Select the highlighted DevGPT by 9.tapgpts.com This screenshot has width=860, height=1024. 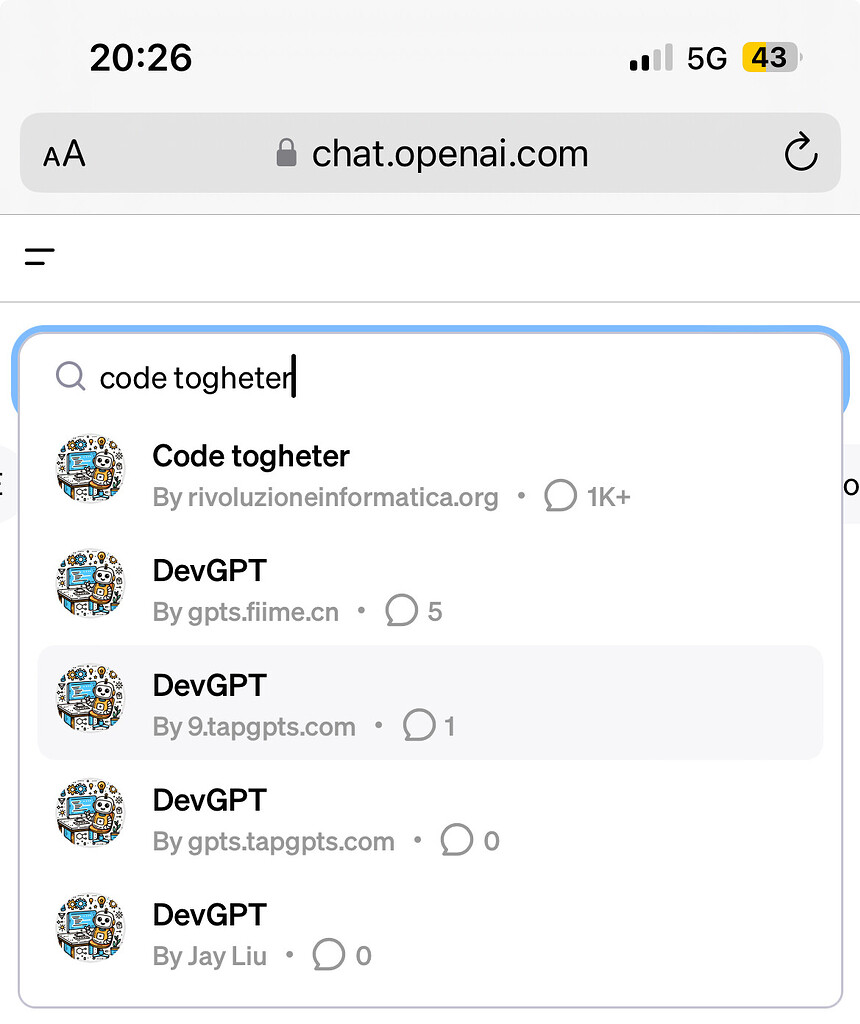tap(210, 685)
